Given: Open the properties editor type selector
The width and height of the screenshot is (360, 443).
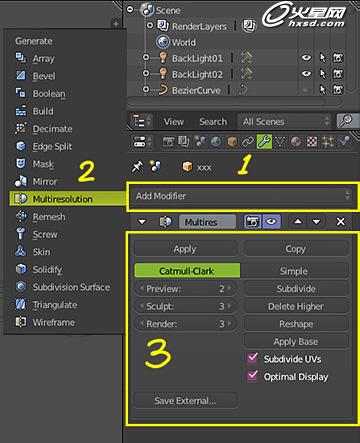Looking at the screenshot, I should tap(142, 142).
